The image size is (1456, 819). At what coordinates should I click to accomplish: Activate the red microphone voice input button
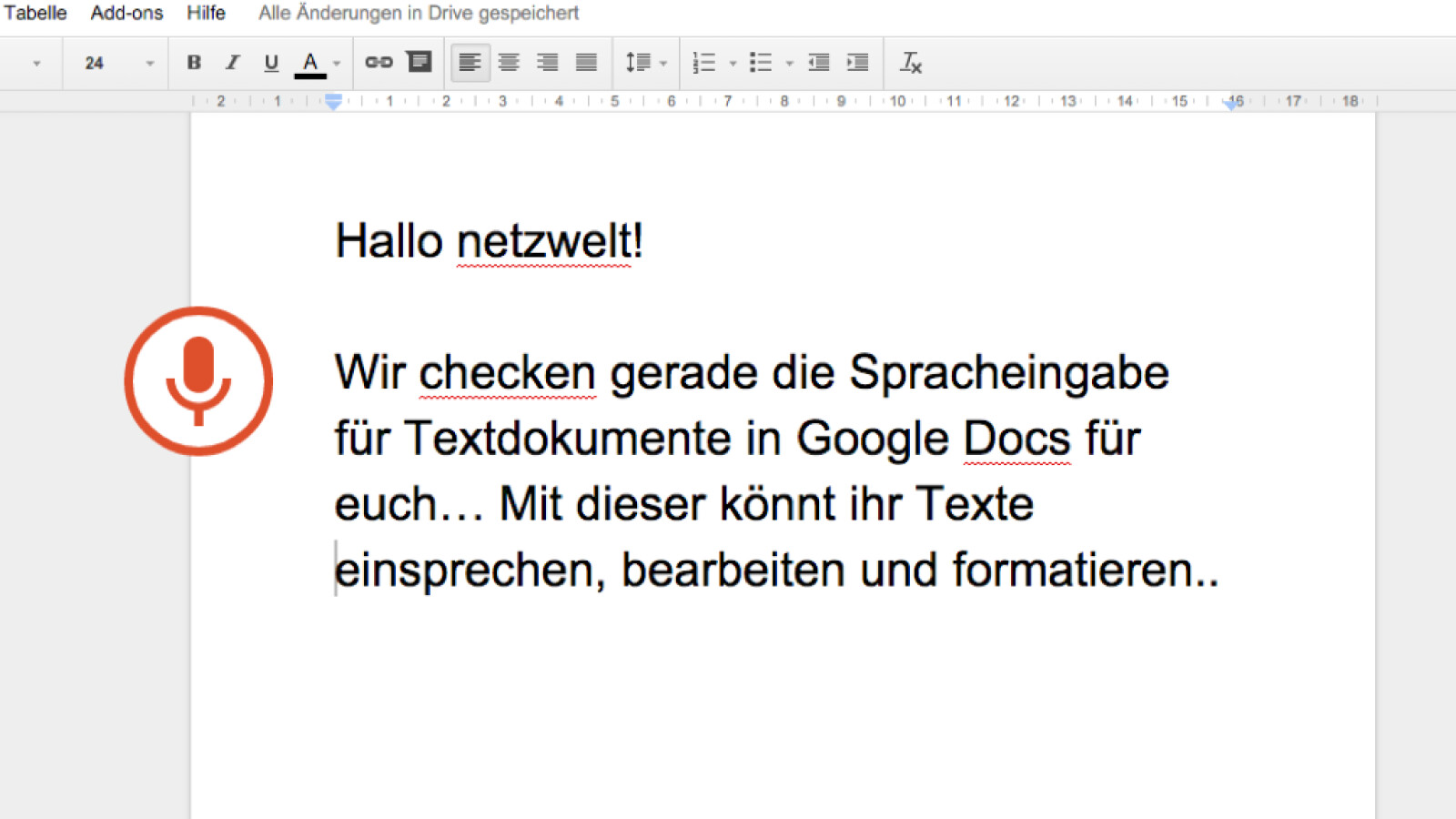point(198,380)
